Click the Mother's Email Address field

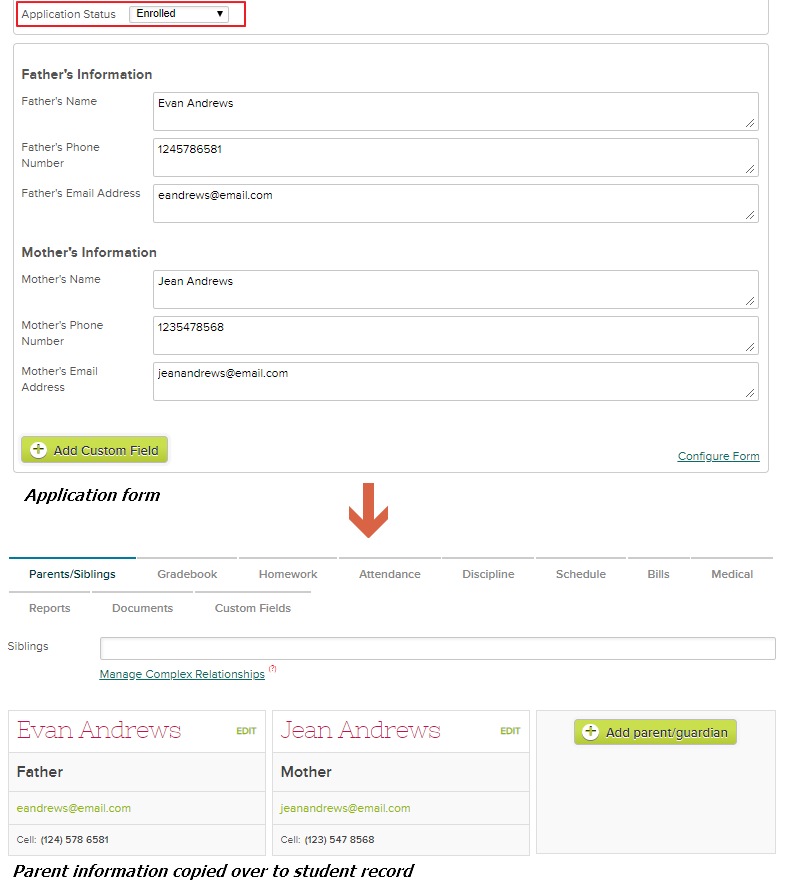pos(455,381)
